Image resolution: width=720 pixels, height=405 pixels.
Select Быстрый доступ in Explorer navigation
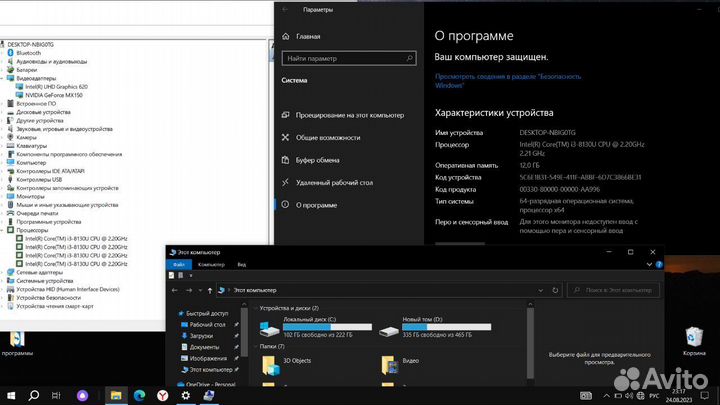tap(207, 313)
